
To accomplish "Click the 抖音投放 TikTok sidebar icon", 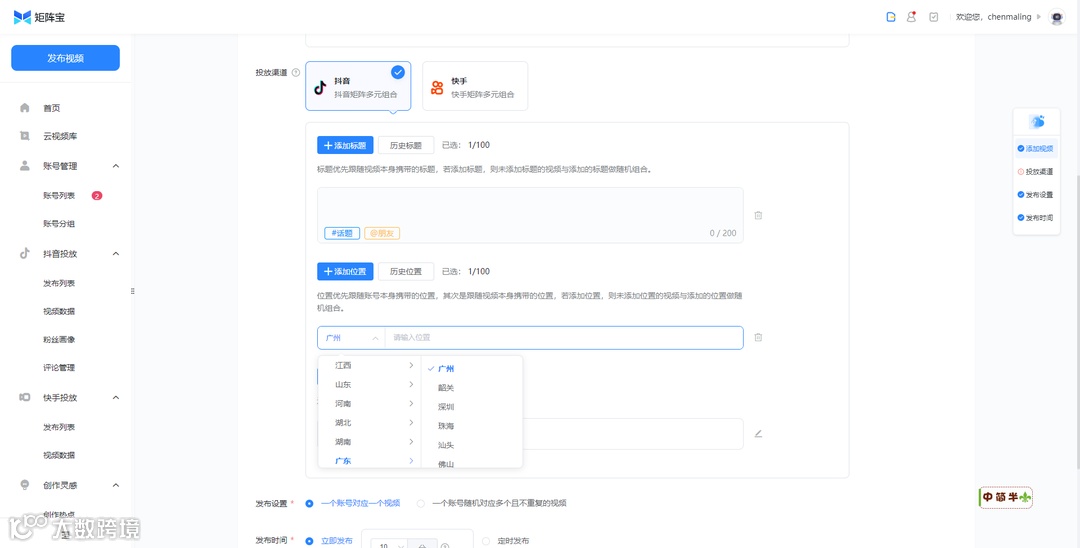I will point(25,253).
